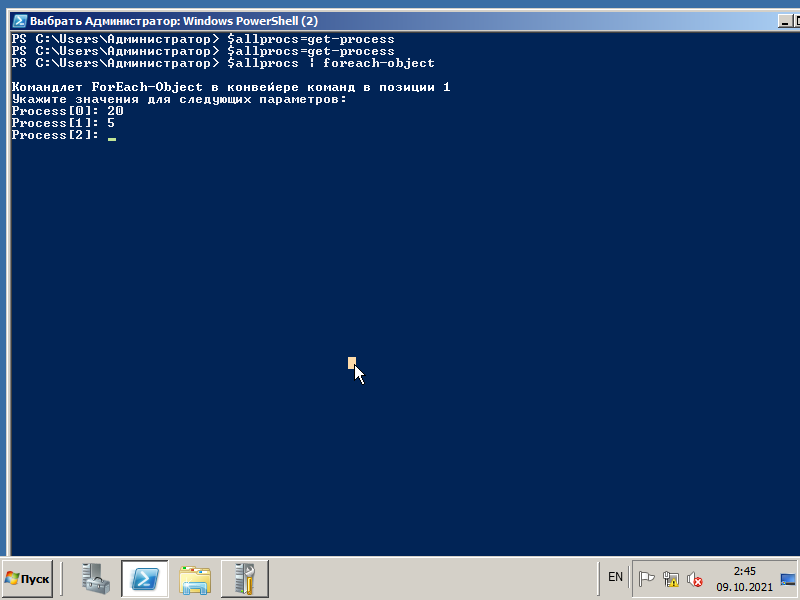Open the Action Center flag icon
This screenshot has width=800, height=600.
coord(646,579)
